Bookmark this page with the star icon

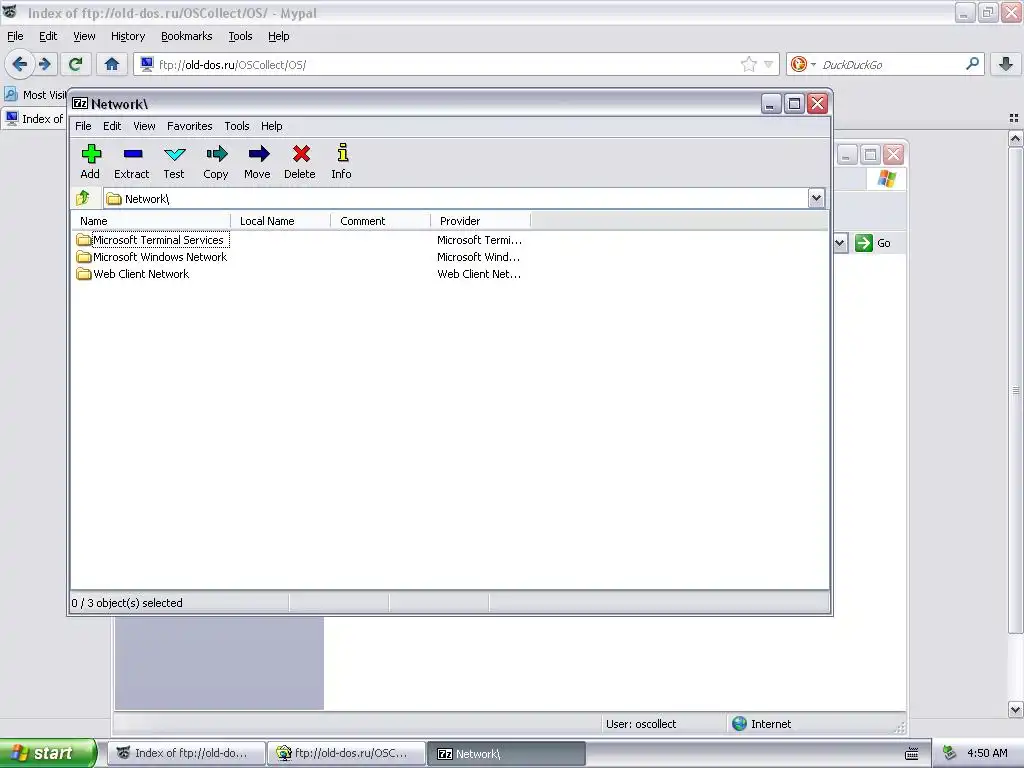click(x=749, y=64)
